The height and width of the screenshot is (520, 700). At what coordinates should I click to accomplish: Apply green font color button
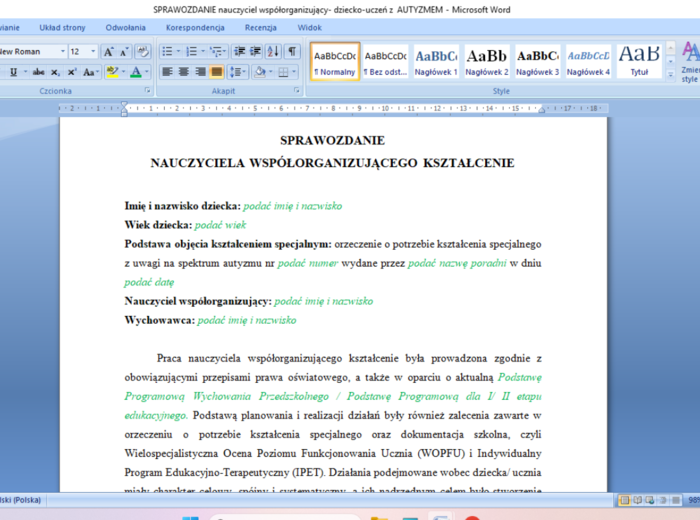[136, 72]
